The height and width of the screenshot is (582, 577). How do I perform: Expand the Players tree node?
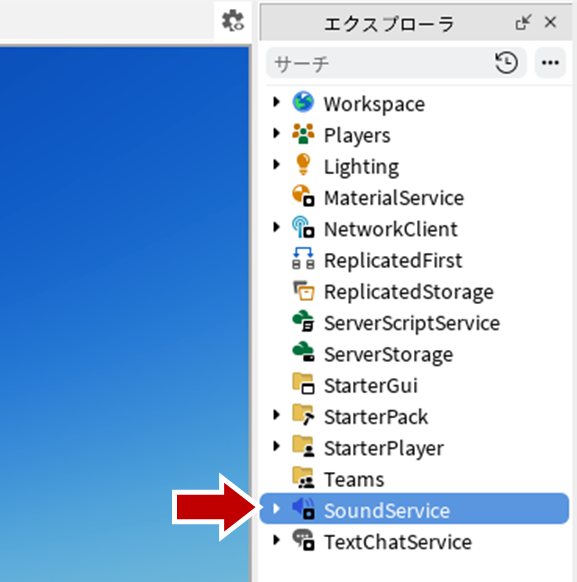(x=276, y=133)
